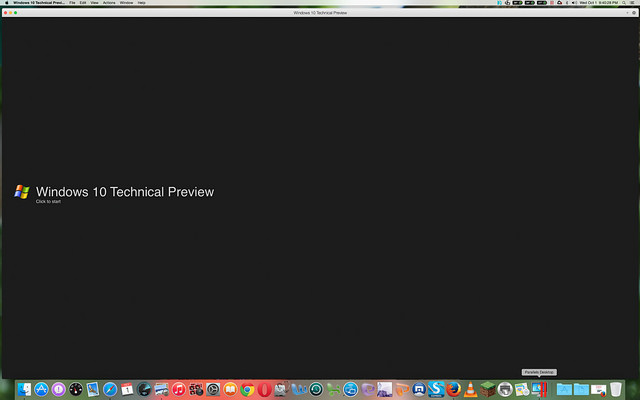
Task: Open the black gauge Dashboard icon
Action: pos(76,389)
